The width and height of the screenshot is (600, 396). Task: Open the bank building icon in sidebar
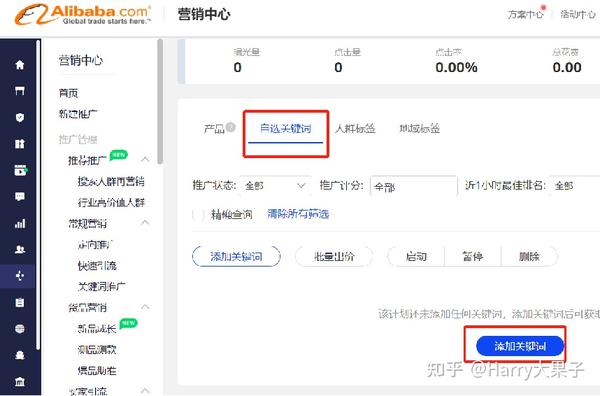(20, 381)
